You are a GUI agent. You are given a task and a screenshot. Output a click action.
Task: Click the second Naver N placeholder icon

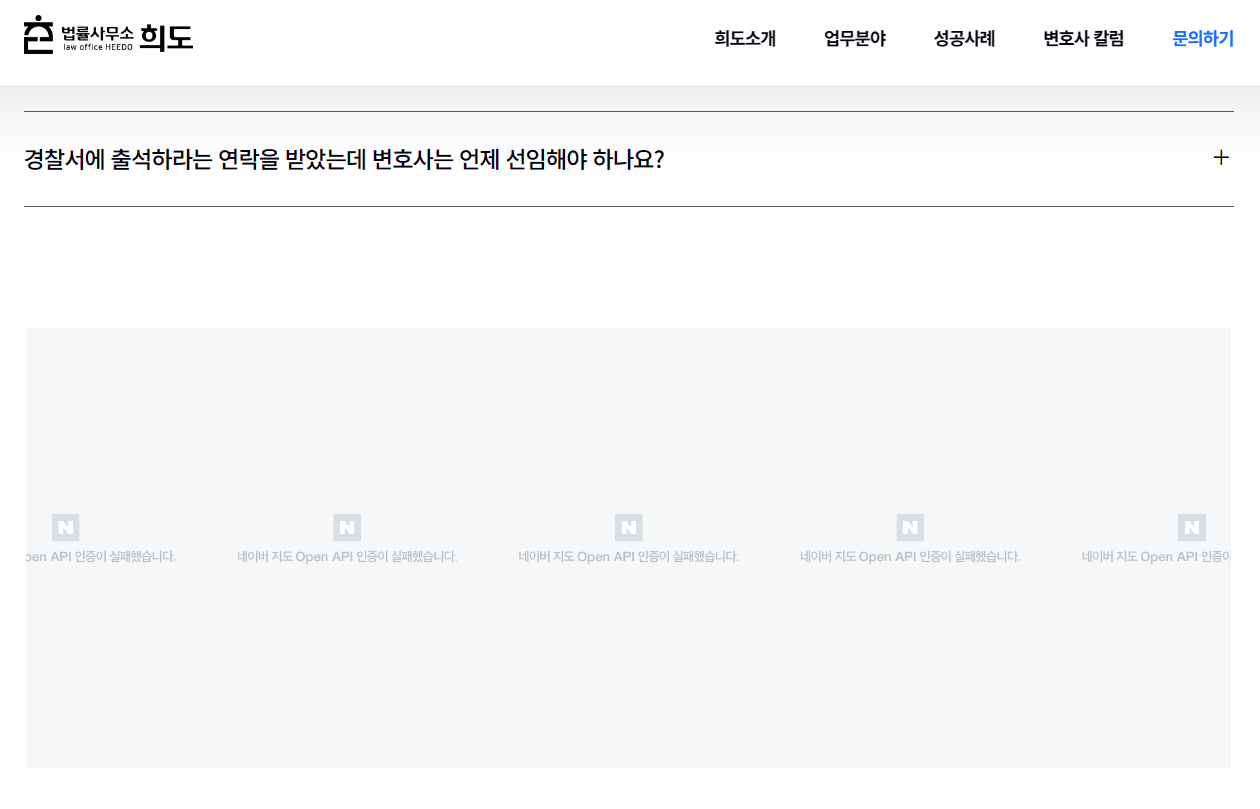346,527
